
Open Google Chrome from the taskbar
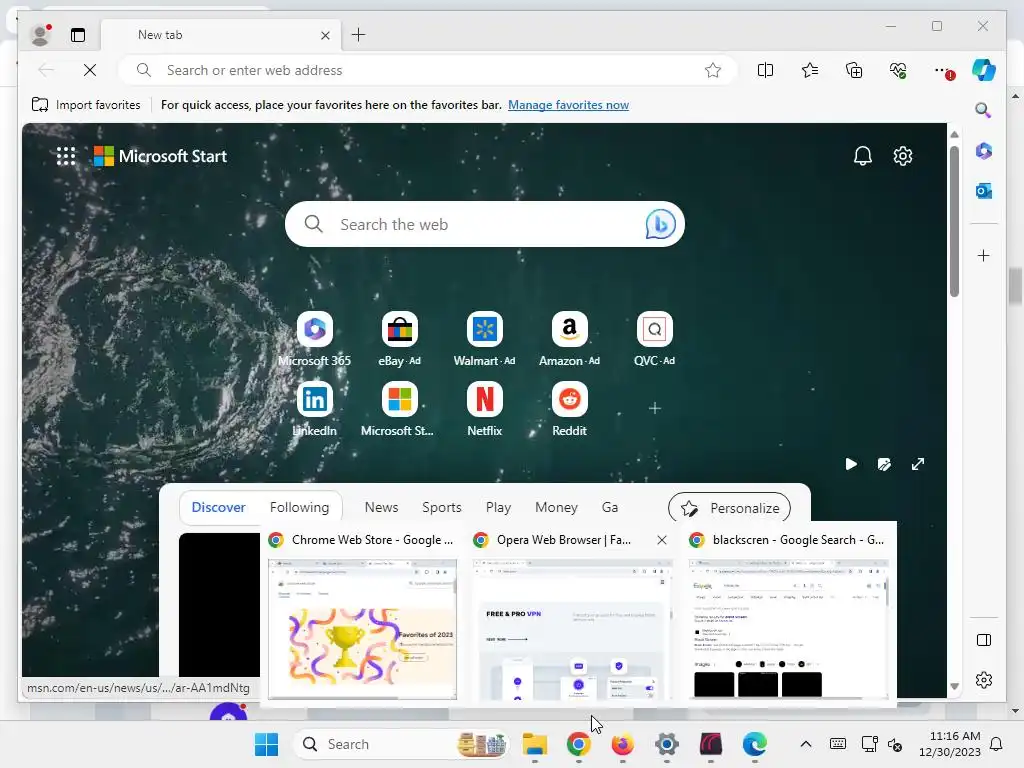(x=579, y=744)
